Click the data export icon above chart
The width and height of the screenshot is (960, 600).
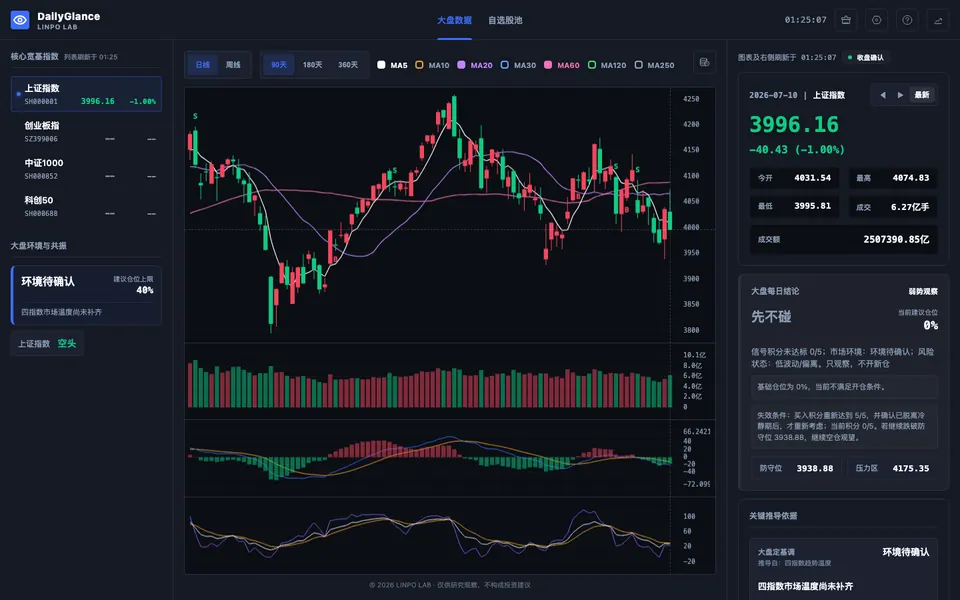[x=704, y=62]
